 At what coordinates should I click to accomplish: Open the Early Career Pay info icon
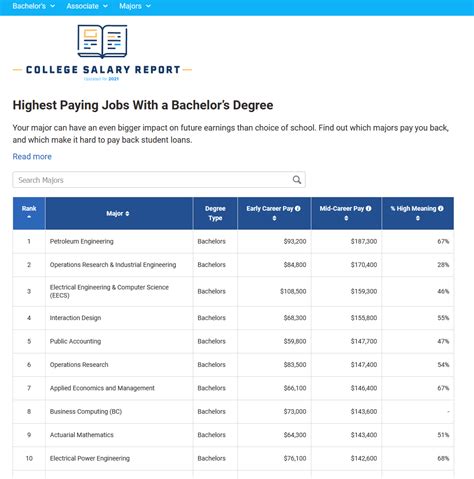pos(298,208)
